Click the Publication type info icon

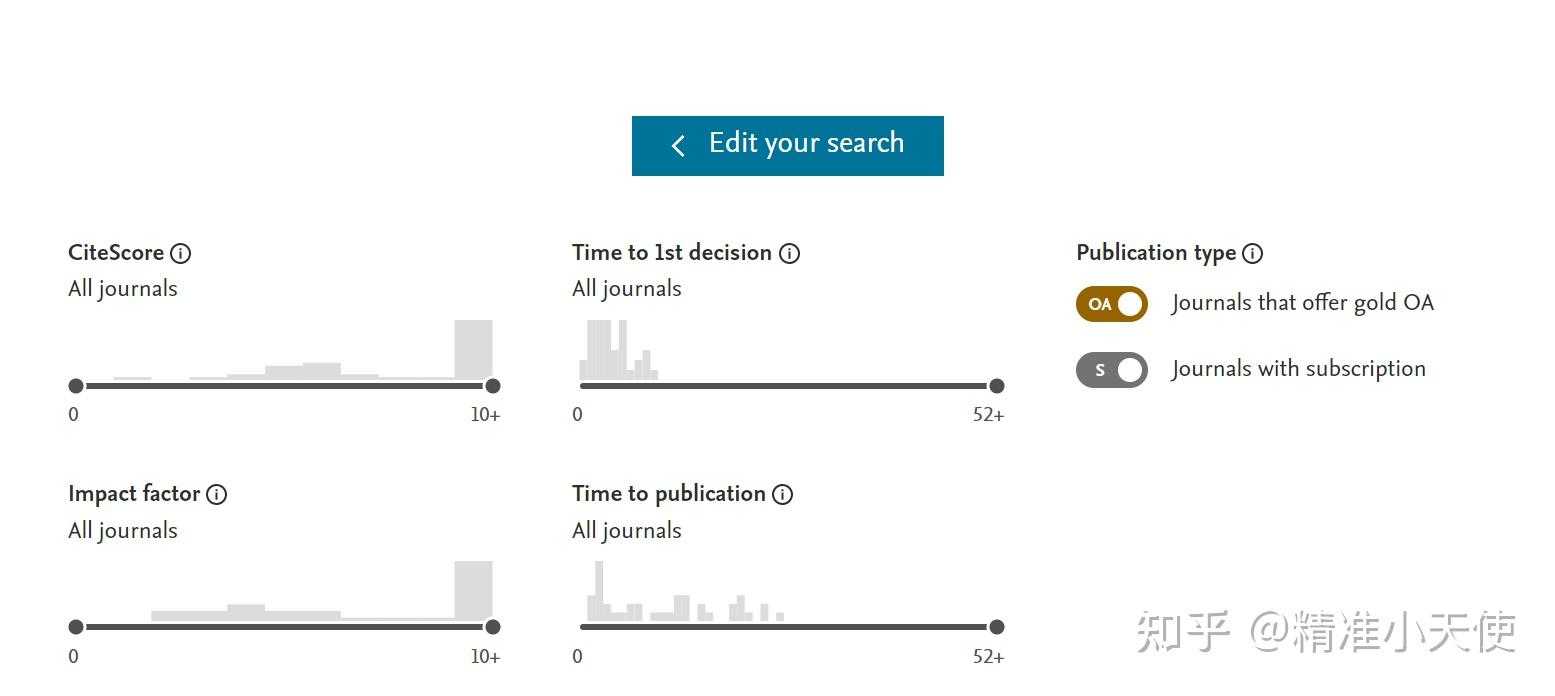point(1252,253)
